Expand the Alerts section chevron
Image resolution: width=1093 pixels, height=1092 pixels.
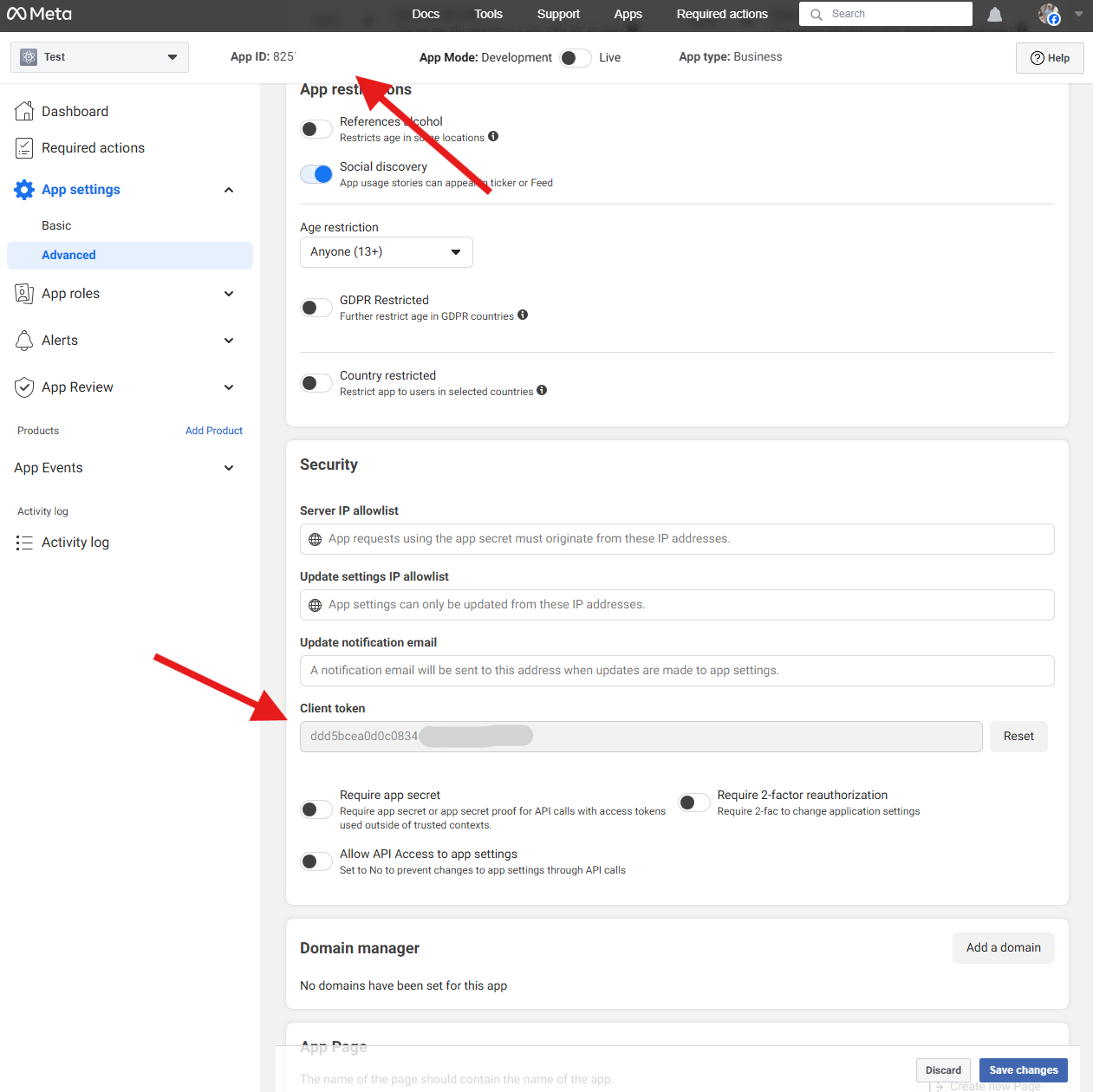[x=229, y=341]
